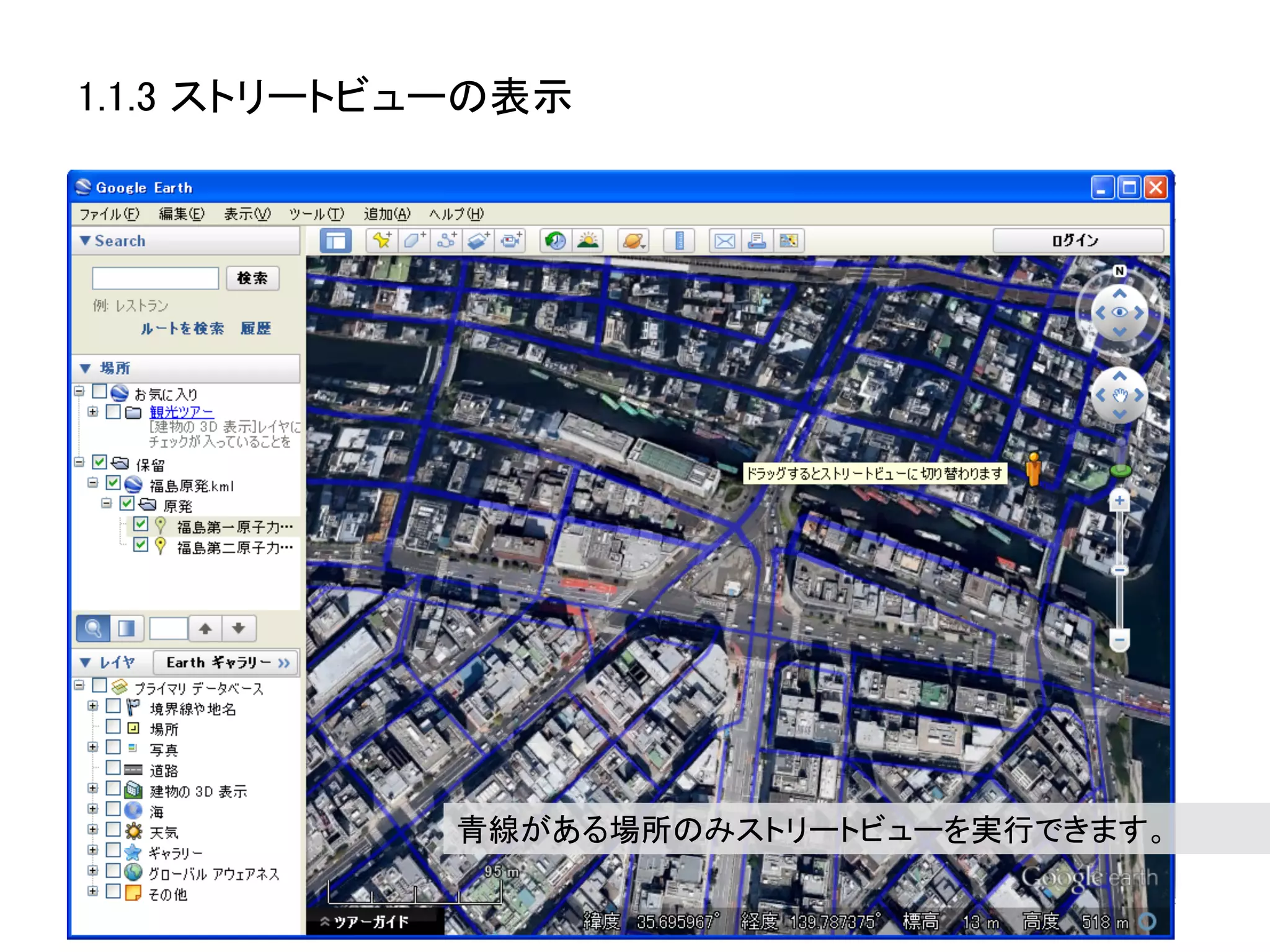The height and width of the screenshot is (952, 1270).
Task: Uncheck 福島第二原子力 placemark checkbox
Action: 141,545
